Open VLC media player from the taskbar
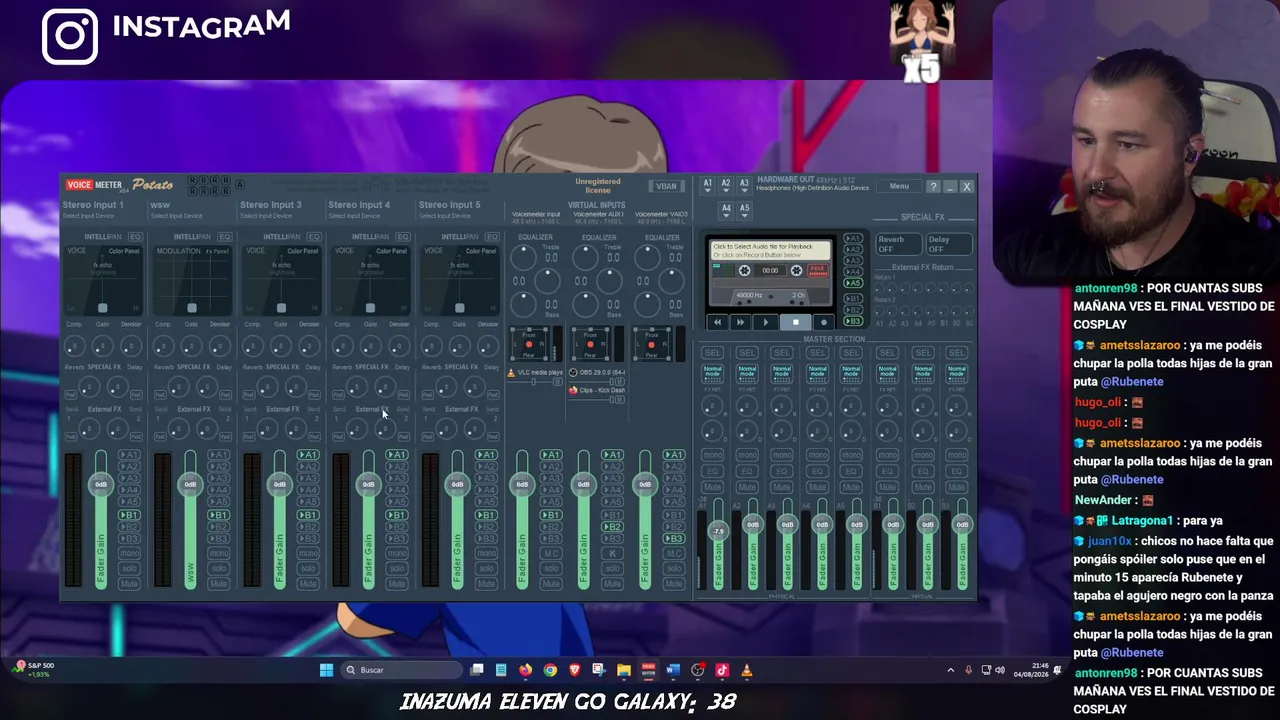This screenshot has height=720, width=1280. pyautogui.click(x=746, y=670)
